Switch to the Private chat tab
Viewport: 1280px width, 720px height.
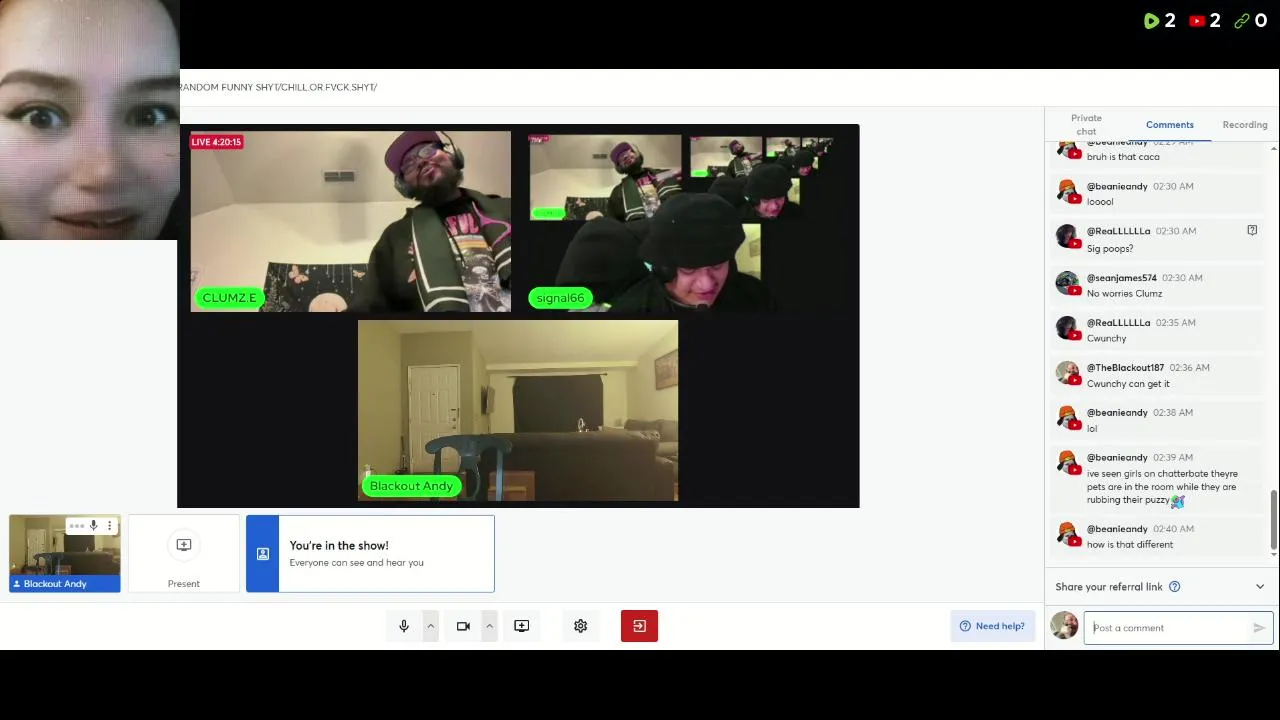(1086, 125)
